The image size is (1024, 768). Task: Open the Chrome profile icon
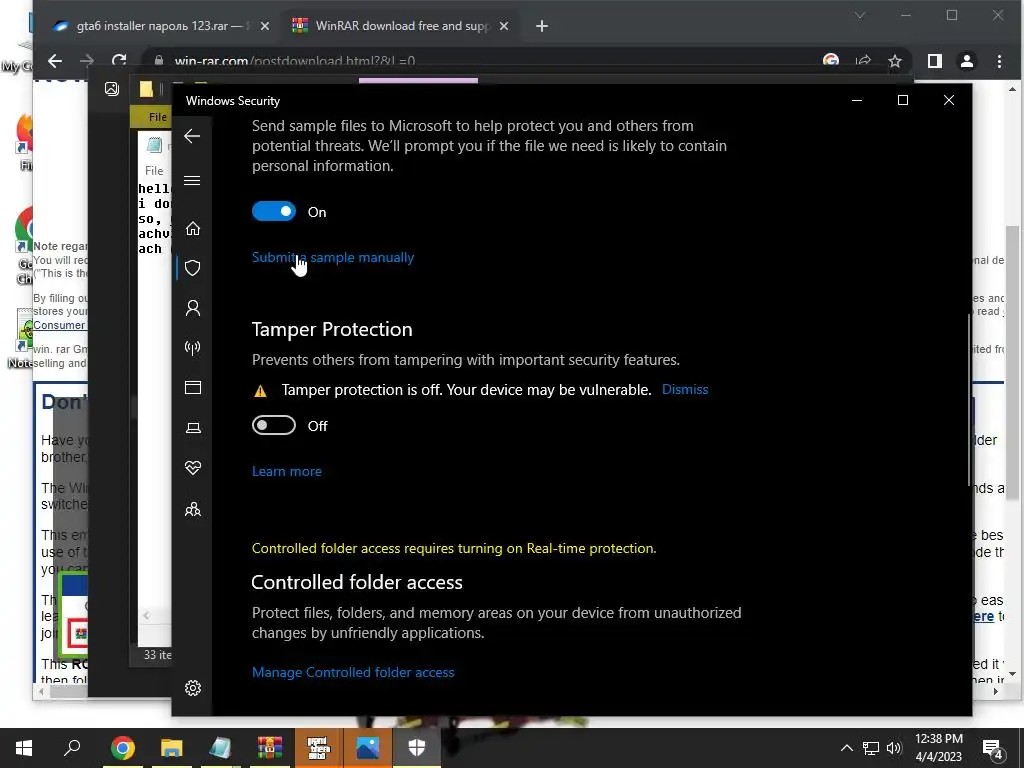click(x=967, y=61)
